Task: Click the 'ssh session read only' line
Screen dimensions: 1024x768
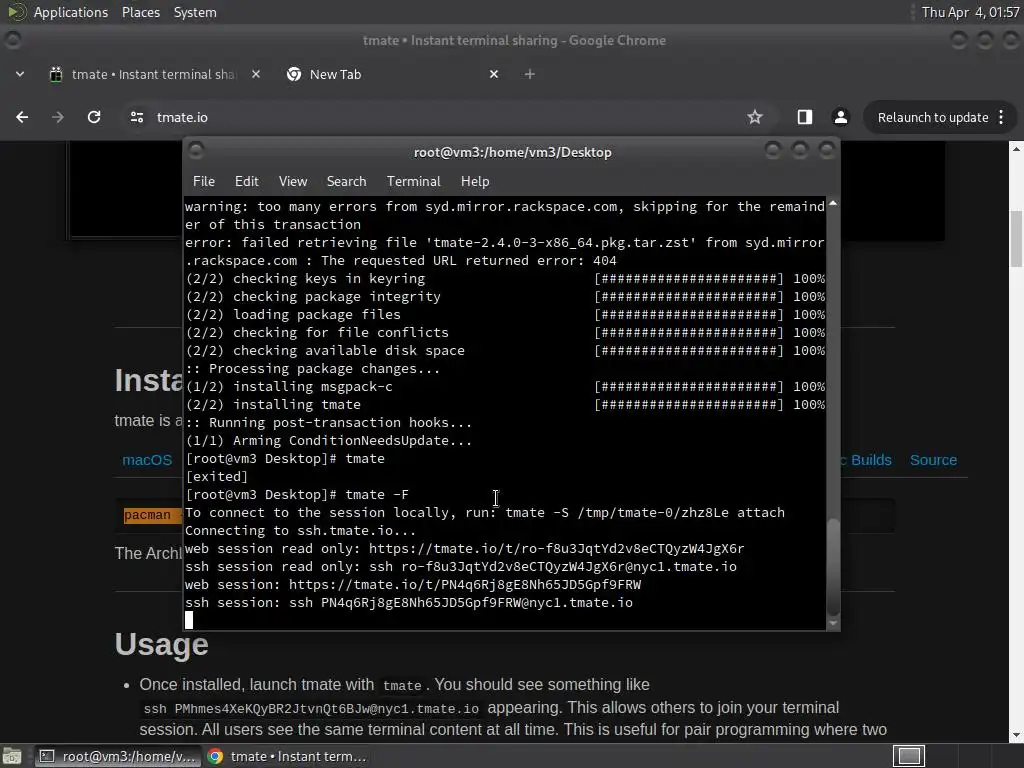Action: click(460, 566)
